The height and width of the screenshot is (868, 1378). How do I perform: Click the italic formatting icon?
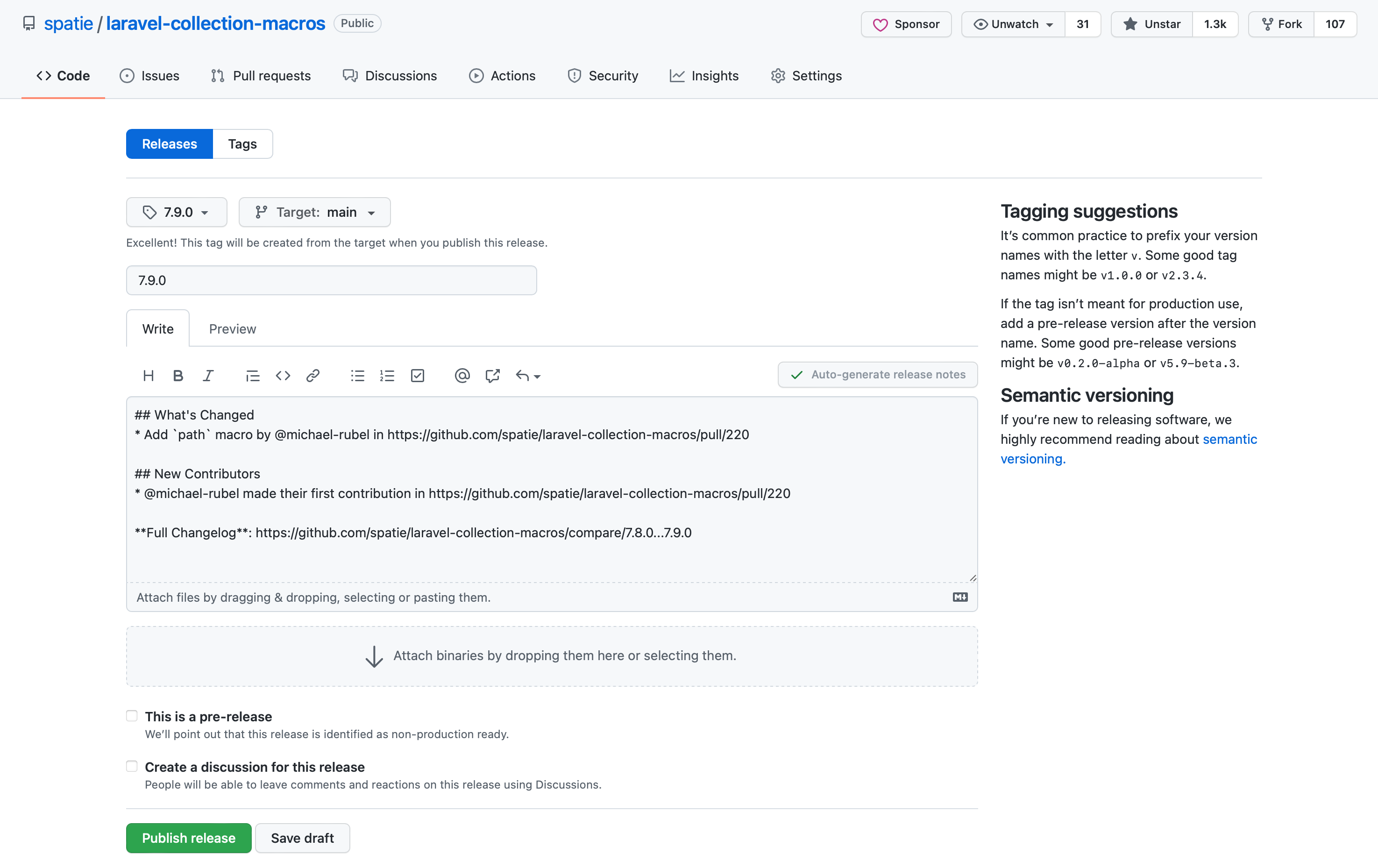pyautogui.click(x=207, y=375)
